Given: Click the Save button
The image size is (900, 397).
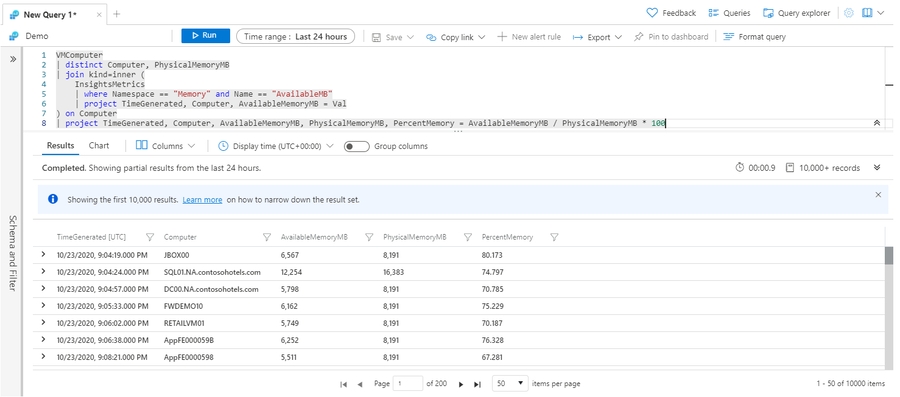Looking at the screenshot, I should click(393, 37).
